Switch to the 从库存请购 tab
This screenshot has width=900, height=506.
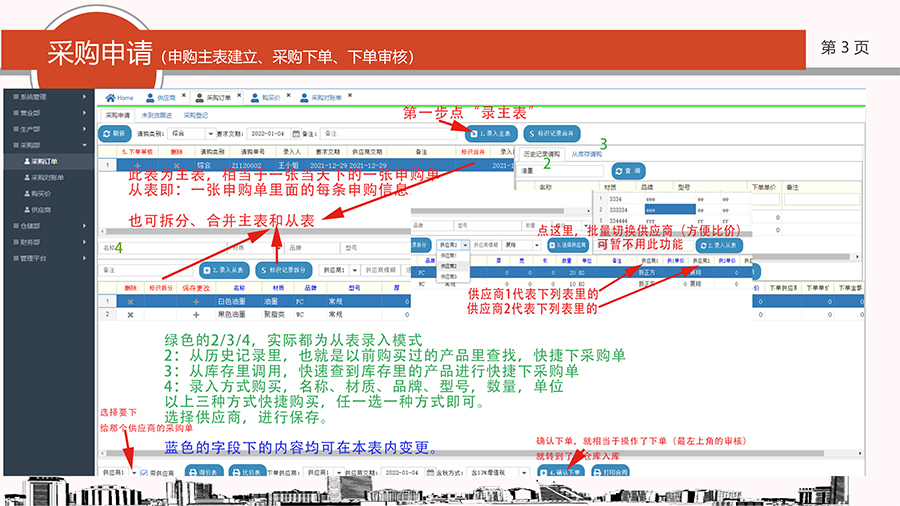click(587, 154)
